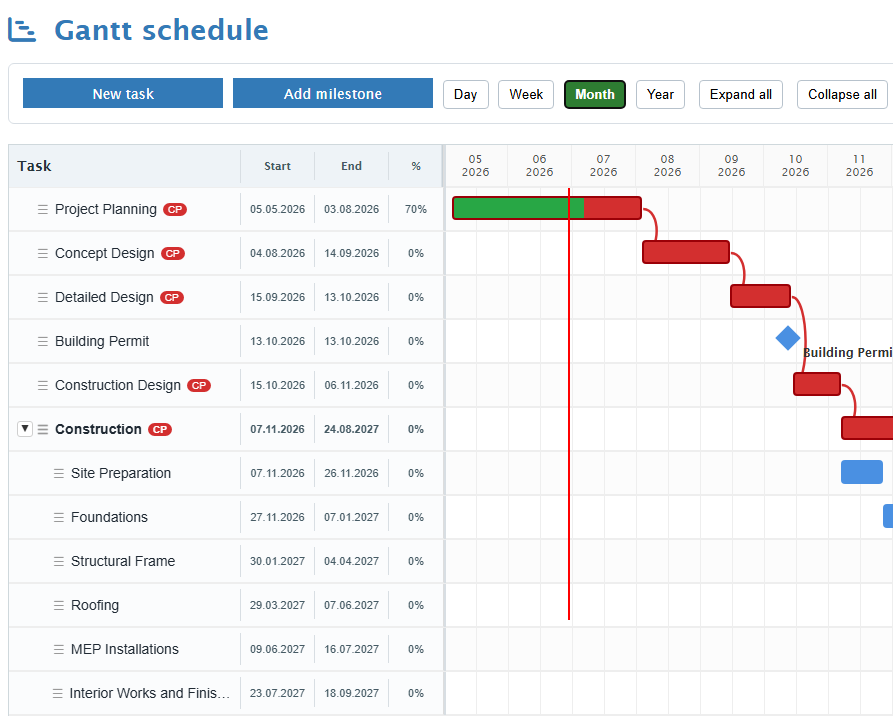Click the % column header
The image size is (893, 716).
point(416,166)
